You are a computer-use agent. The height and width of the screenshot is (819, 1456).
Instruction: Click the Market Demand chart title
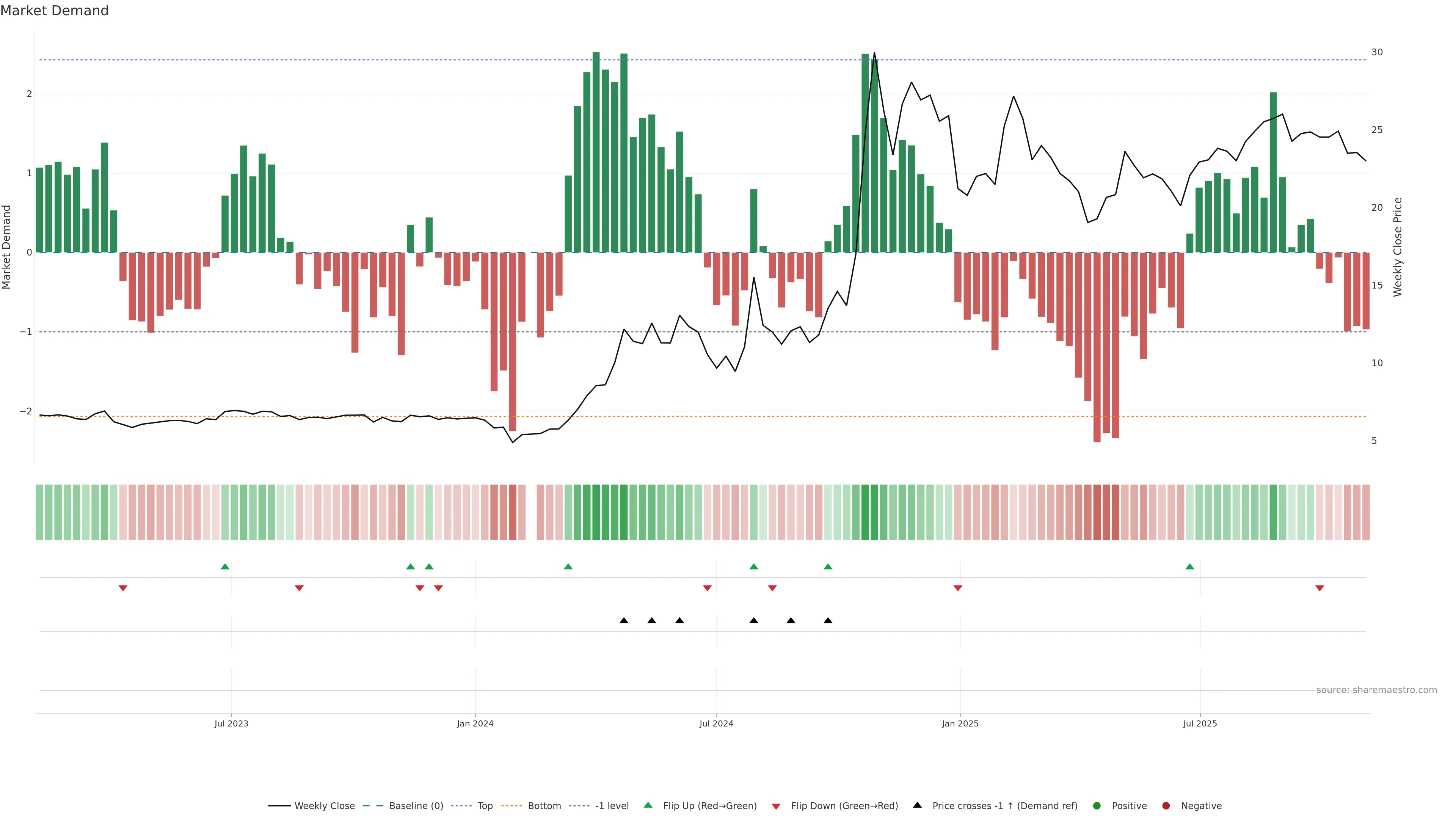click(x=54, y=11)
